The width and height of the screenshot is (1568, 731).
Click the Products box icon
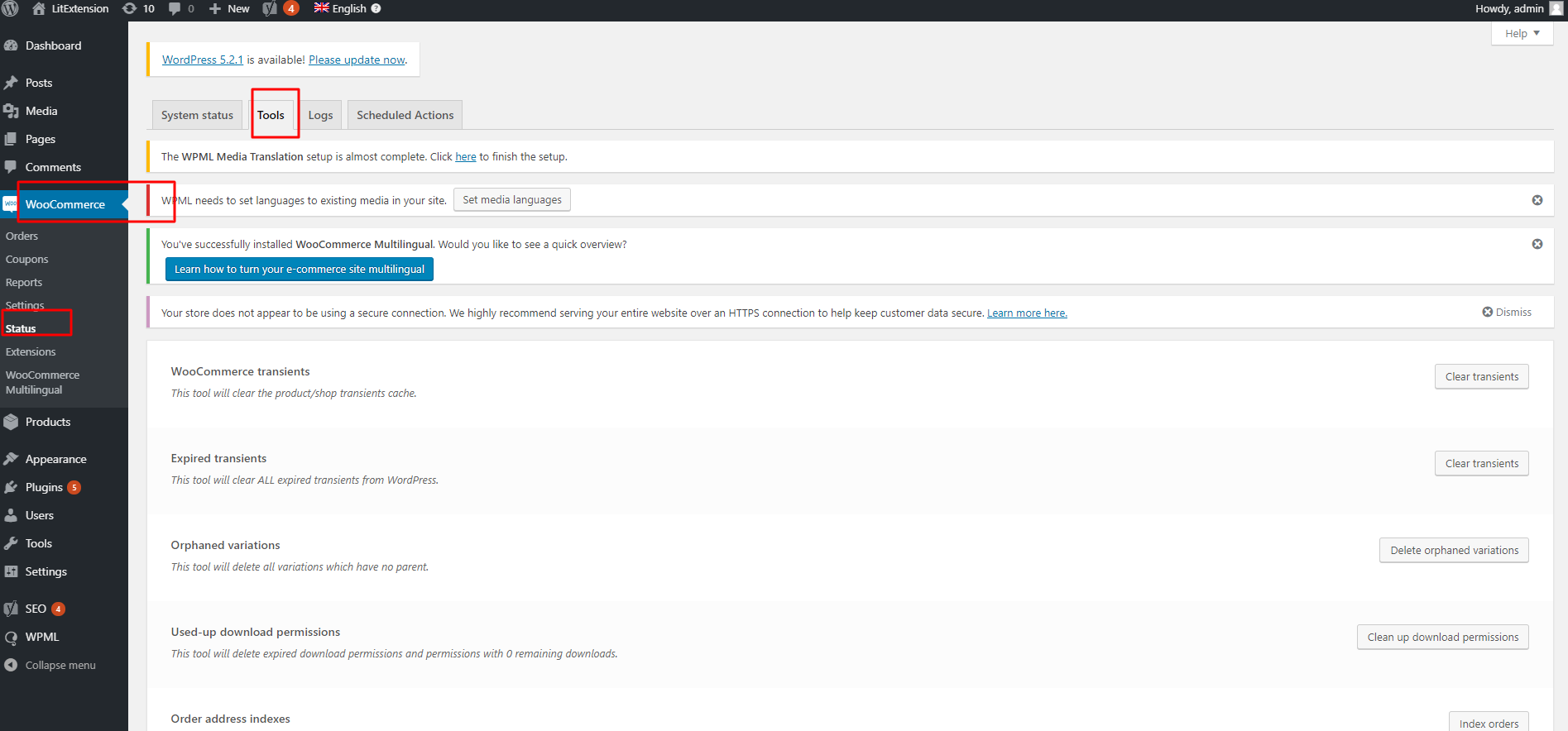(11, 422)
